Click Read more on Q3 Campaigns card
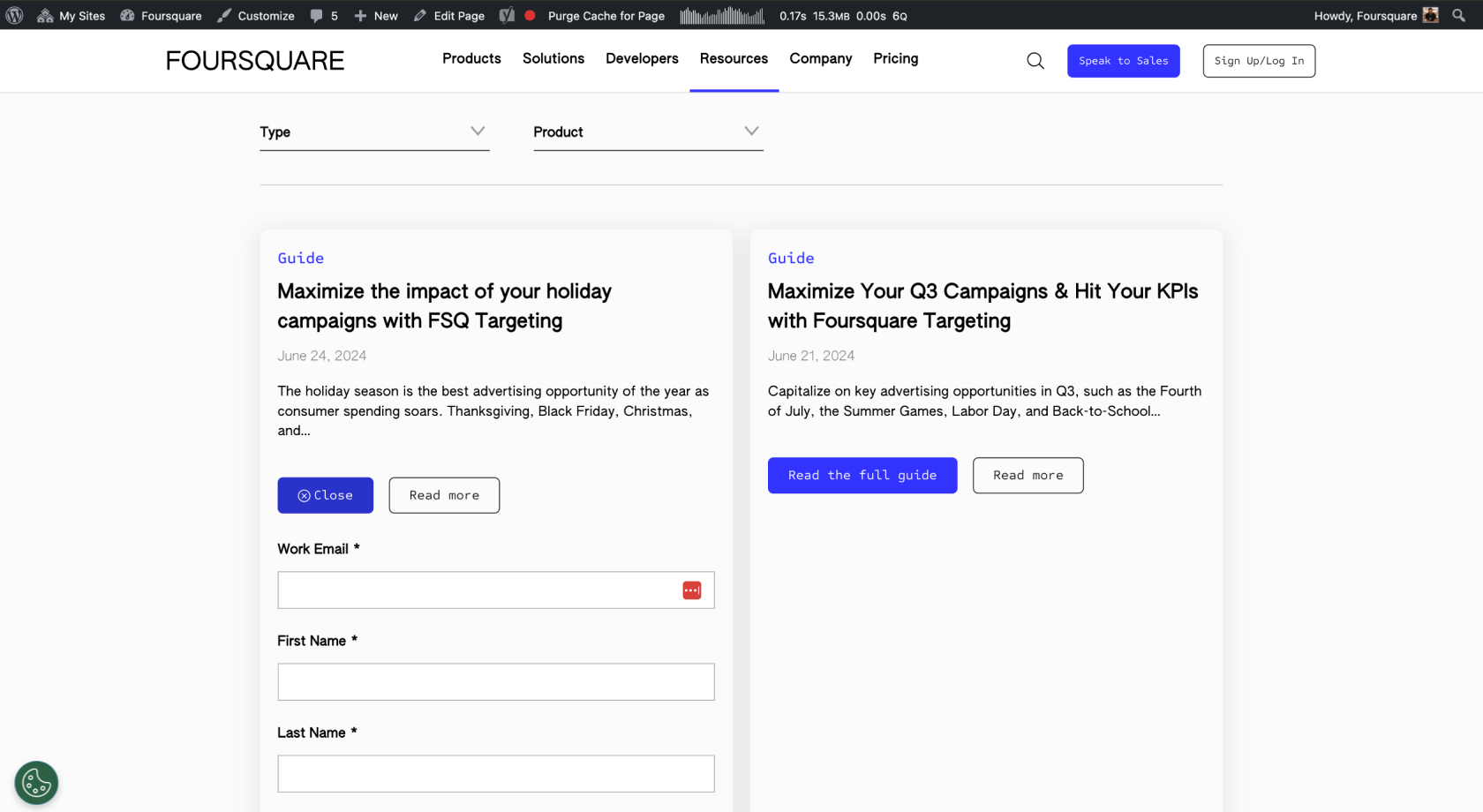 [1028, 475]
